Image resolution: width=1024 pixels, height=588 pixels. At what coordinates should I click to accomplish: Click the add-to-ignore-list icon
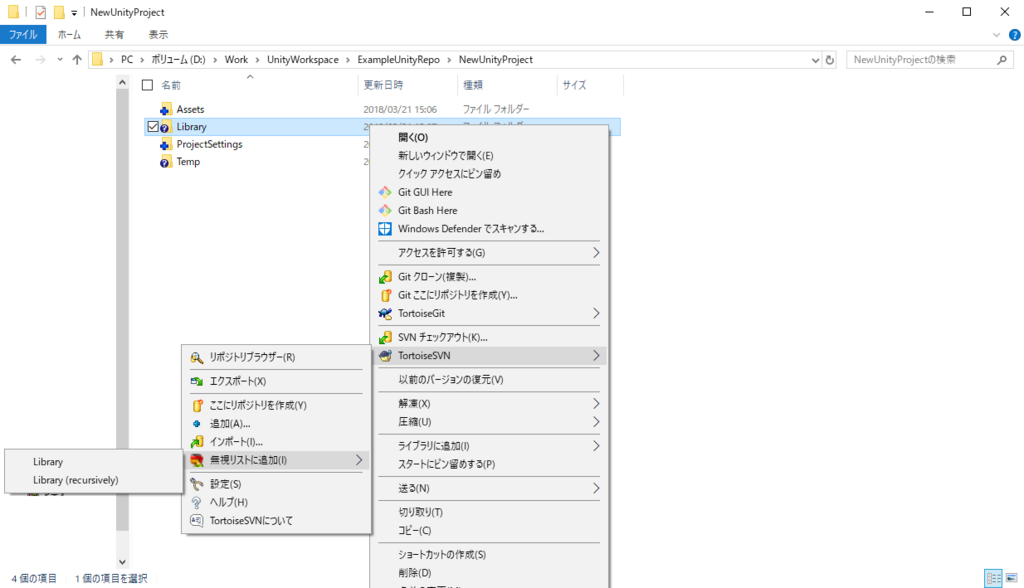pyautogui.click(x=197, y=460)
